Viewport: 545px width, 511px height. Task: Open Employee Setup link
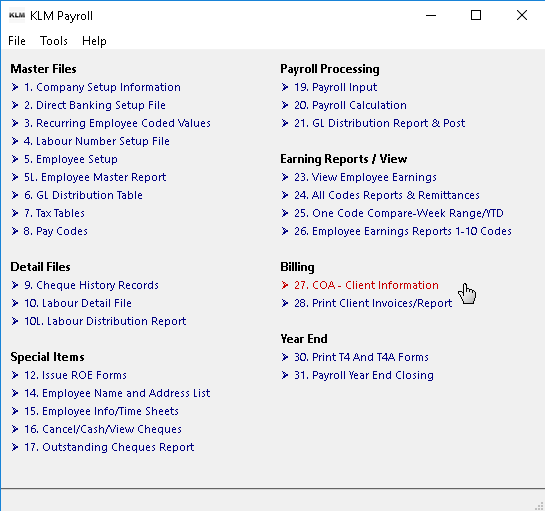click(71, 159)
